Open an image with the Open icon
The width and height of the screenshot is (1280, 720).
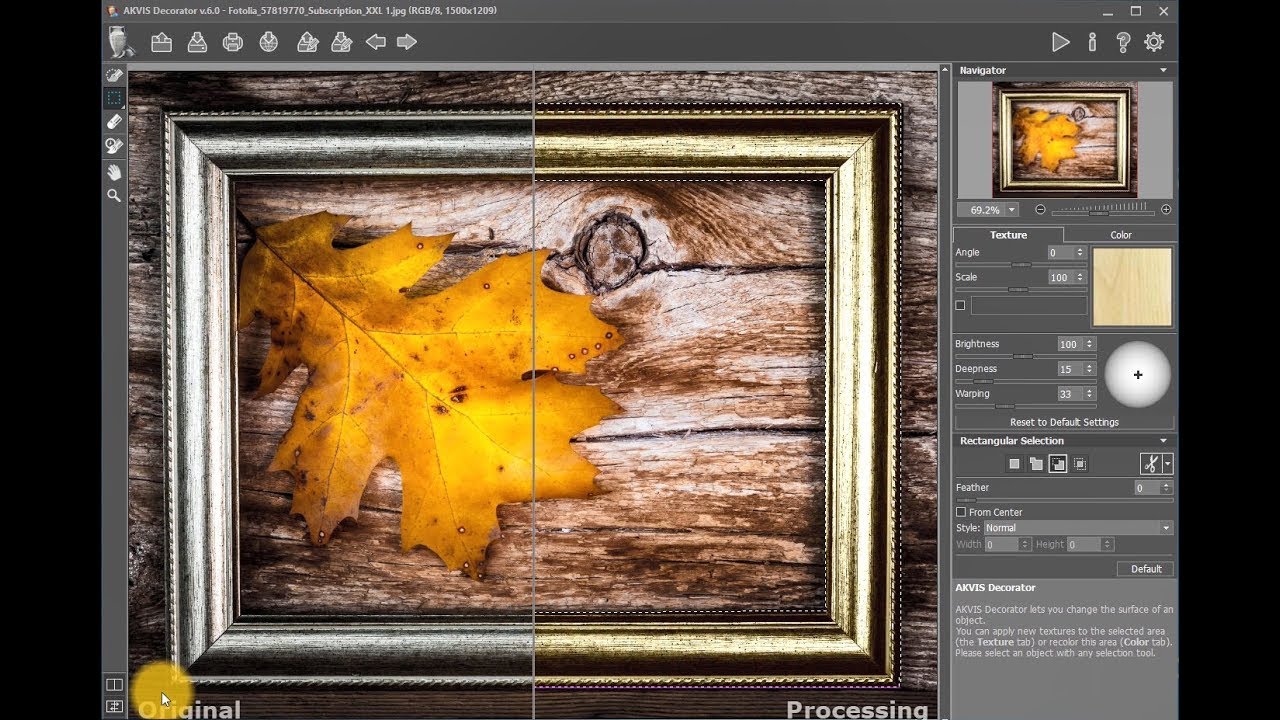[162, 42]
